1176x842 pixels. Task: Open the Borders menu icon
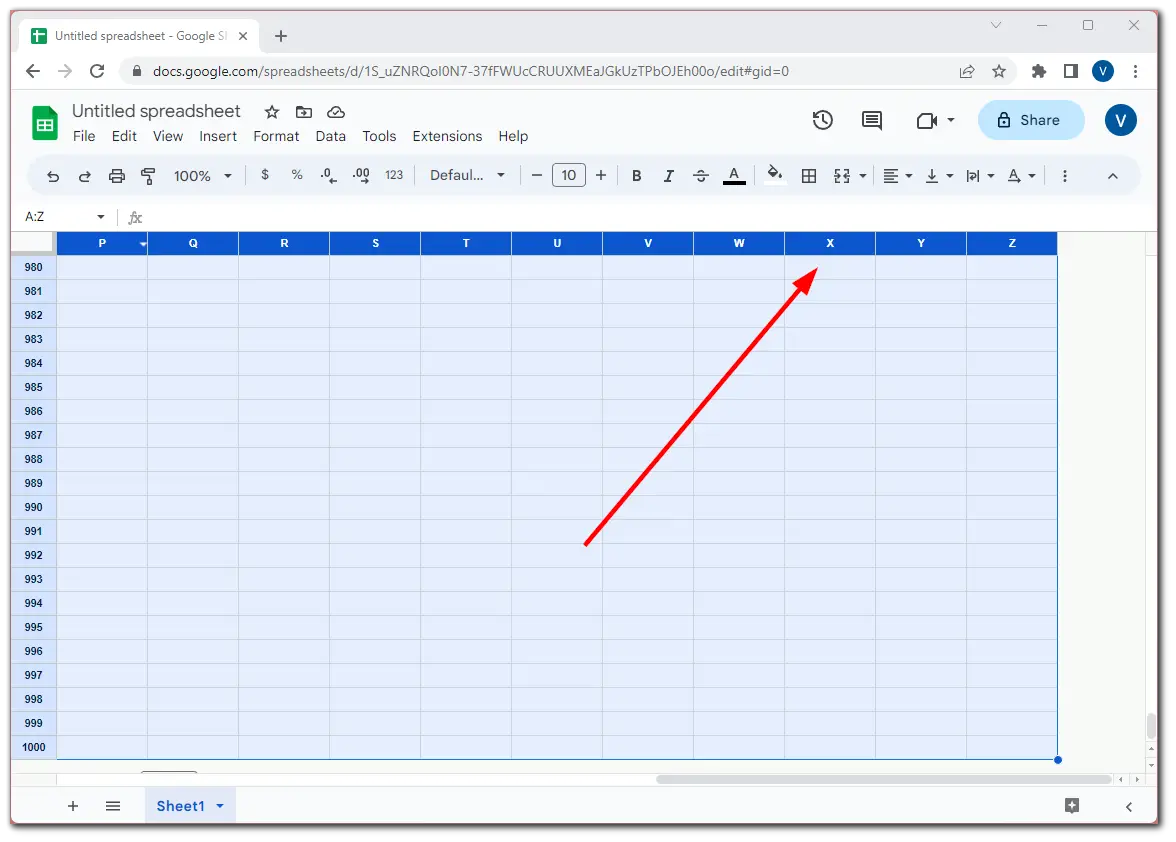(x=809, y=175)
